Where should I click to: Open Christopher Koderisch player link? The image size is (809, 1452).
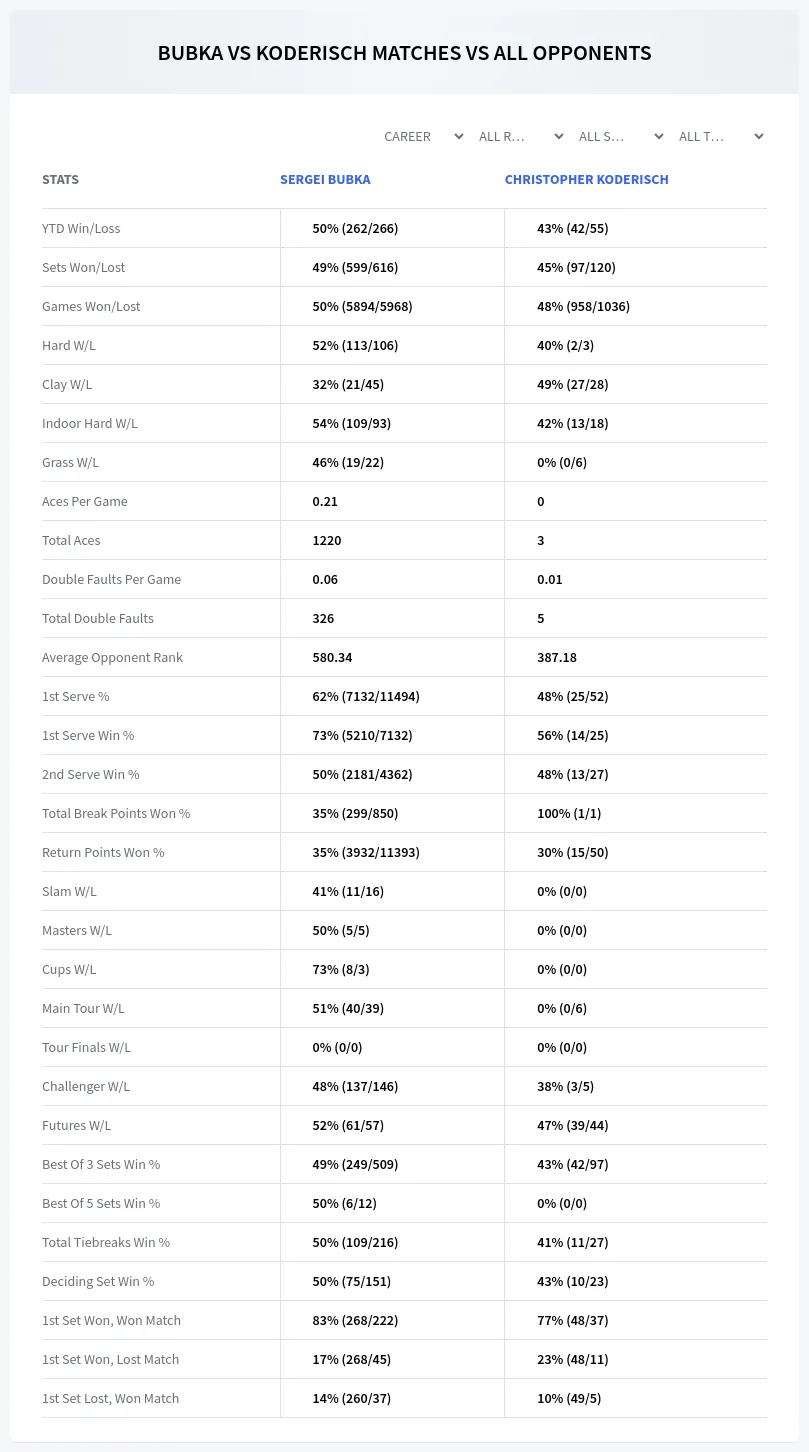pyautogui.click(x=586, y=180)
